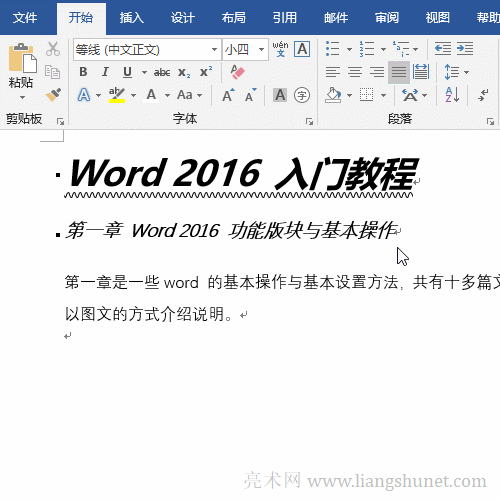This screenshot has width=500, height=500.
Task: Switch to the 审阅 (Review) tab
Action: pyautogui.click(x=387, y=18)
